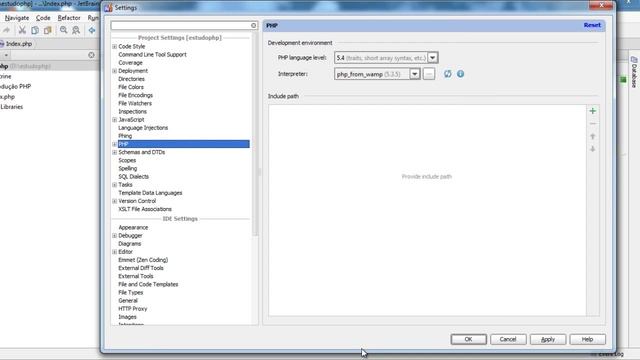Select Phing settings item

tap(125, 136)
